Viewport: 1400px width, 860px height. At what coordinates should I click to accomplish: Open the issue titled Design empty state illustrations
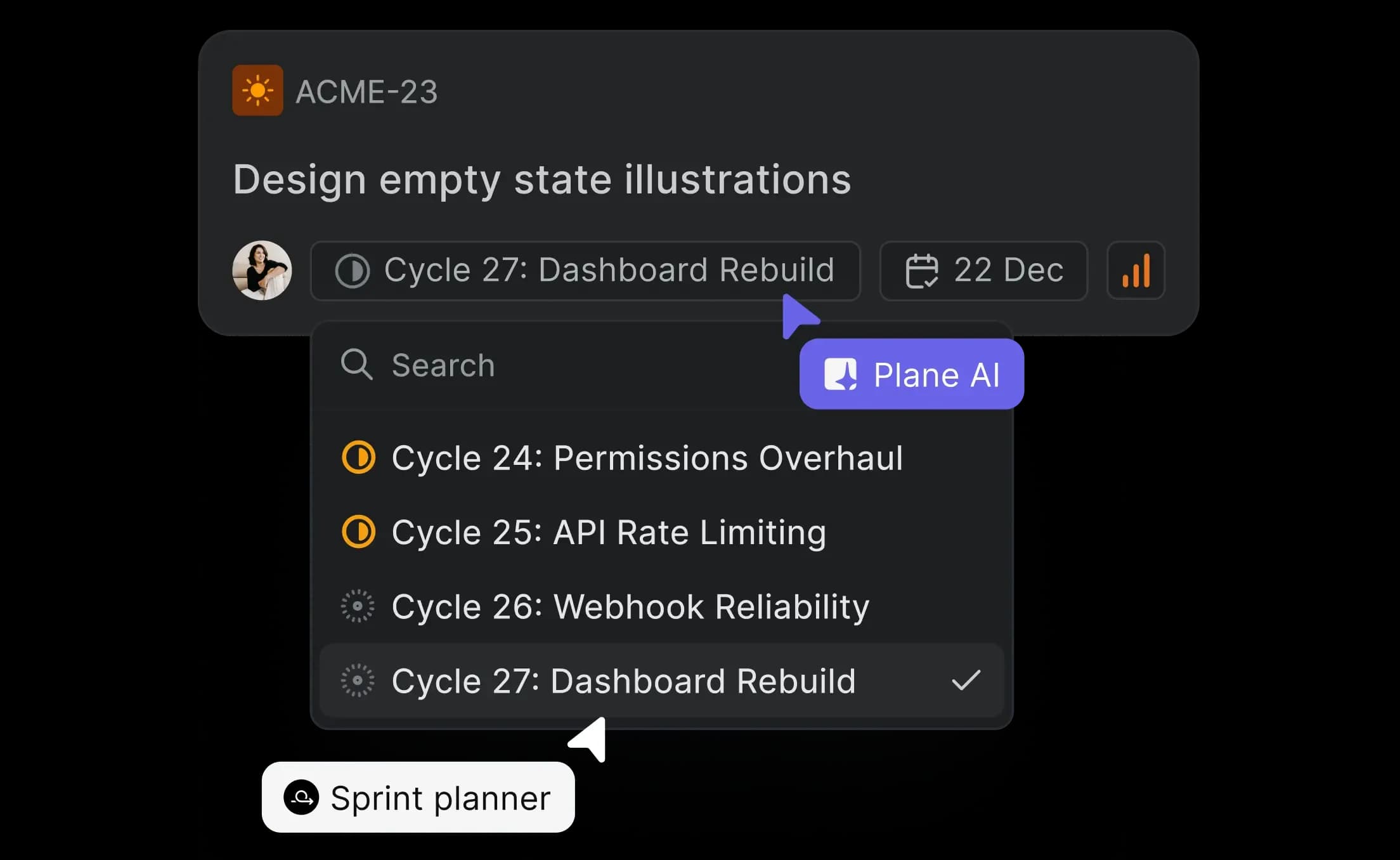[542, 179]
